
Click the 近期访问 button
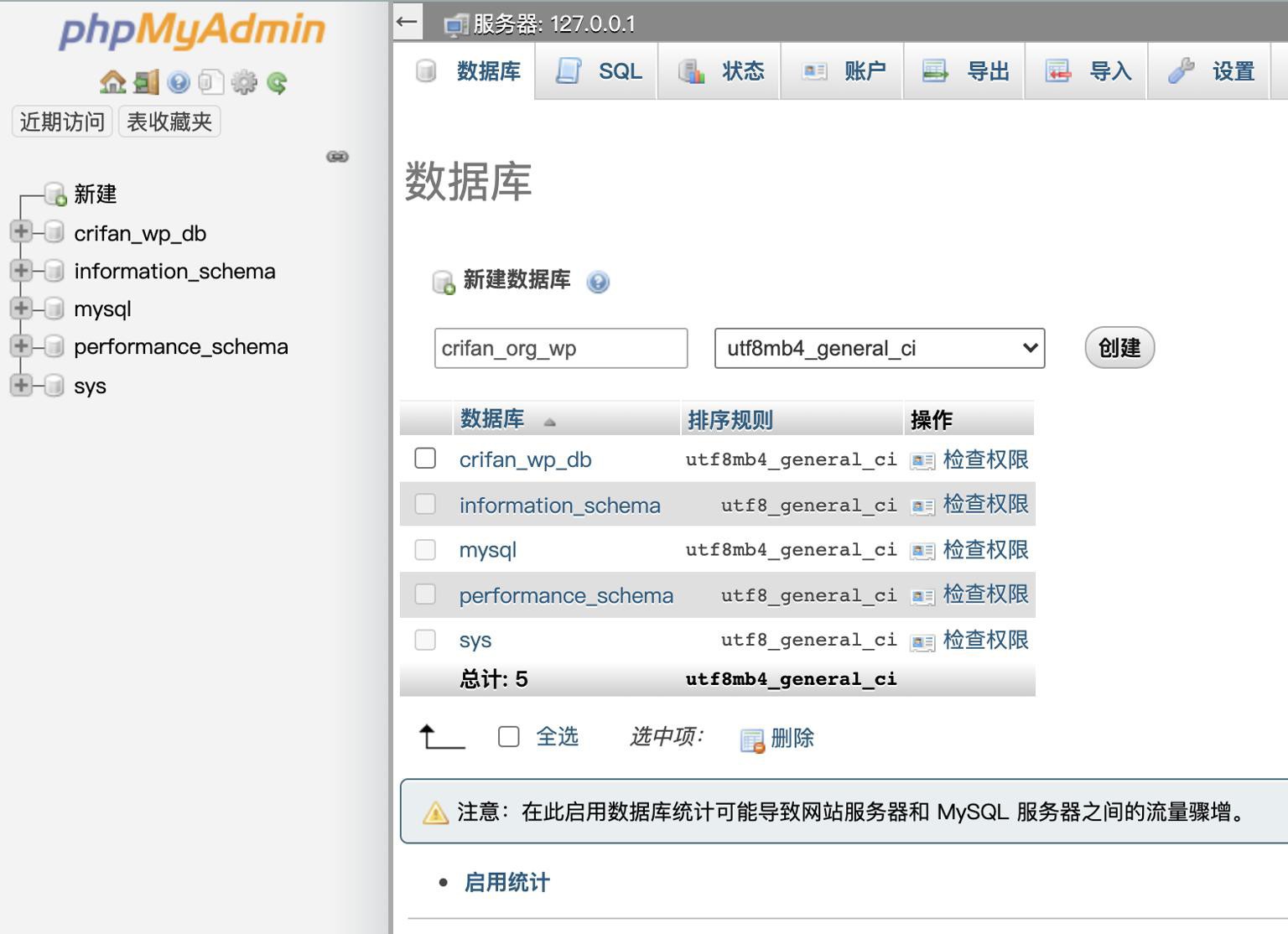pyautogui.click(x=62, y=122)
